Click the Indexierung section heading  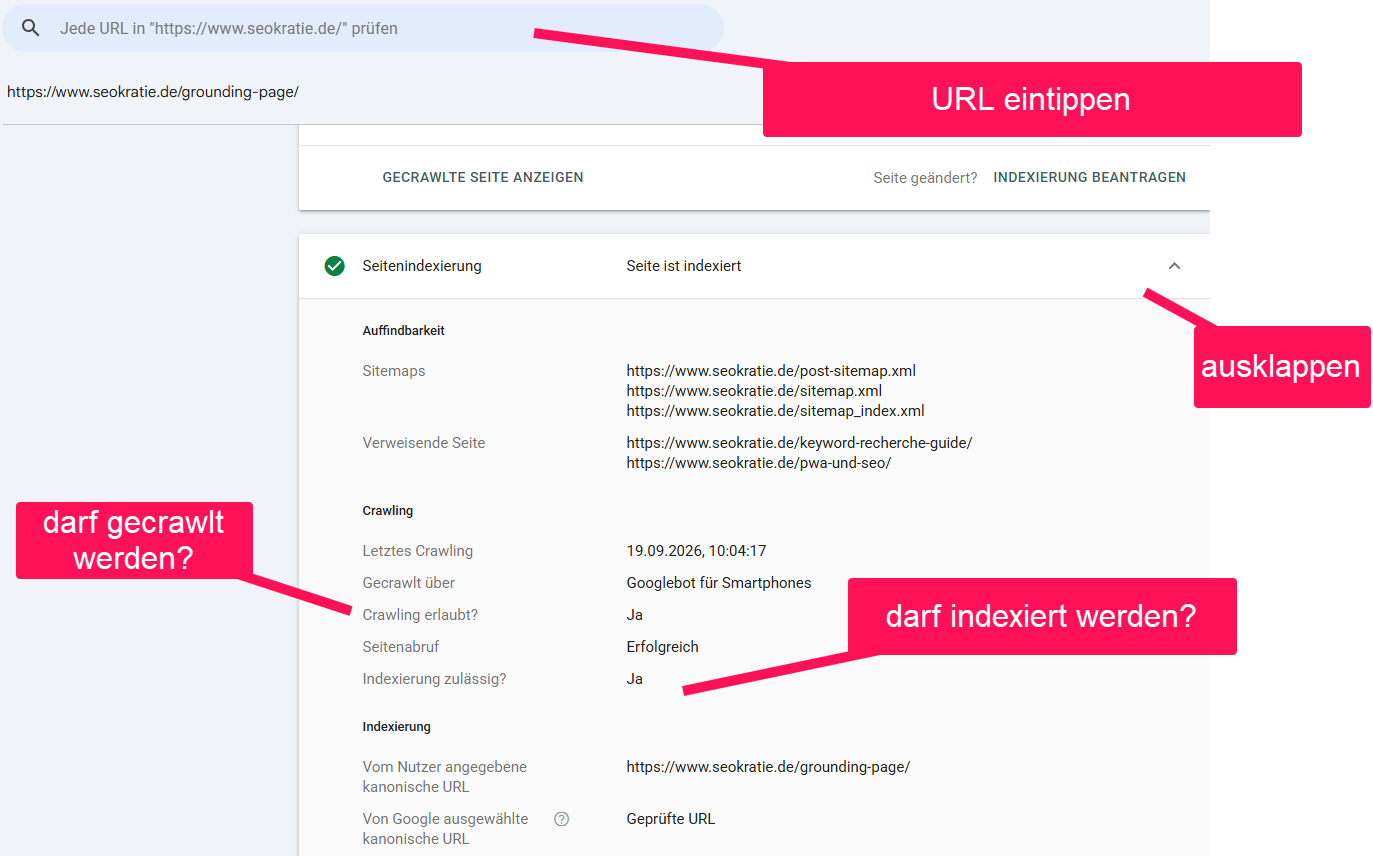[396, 727]
